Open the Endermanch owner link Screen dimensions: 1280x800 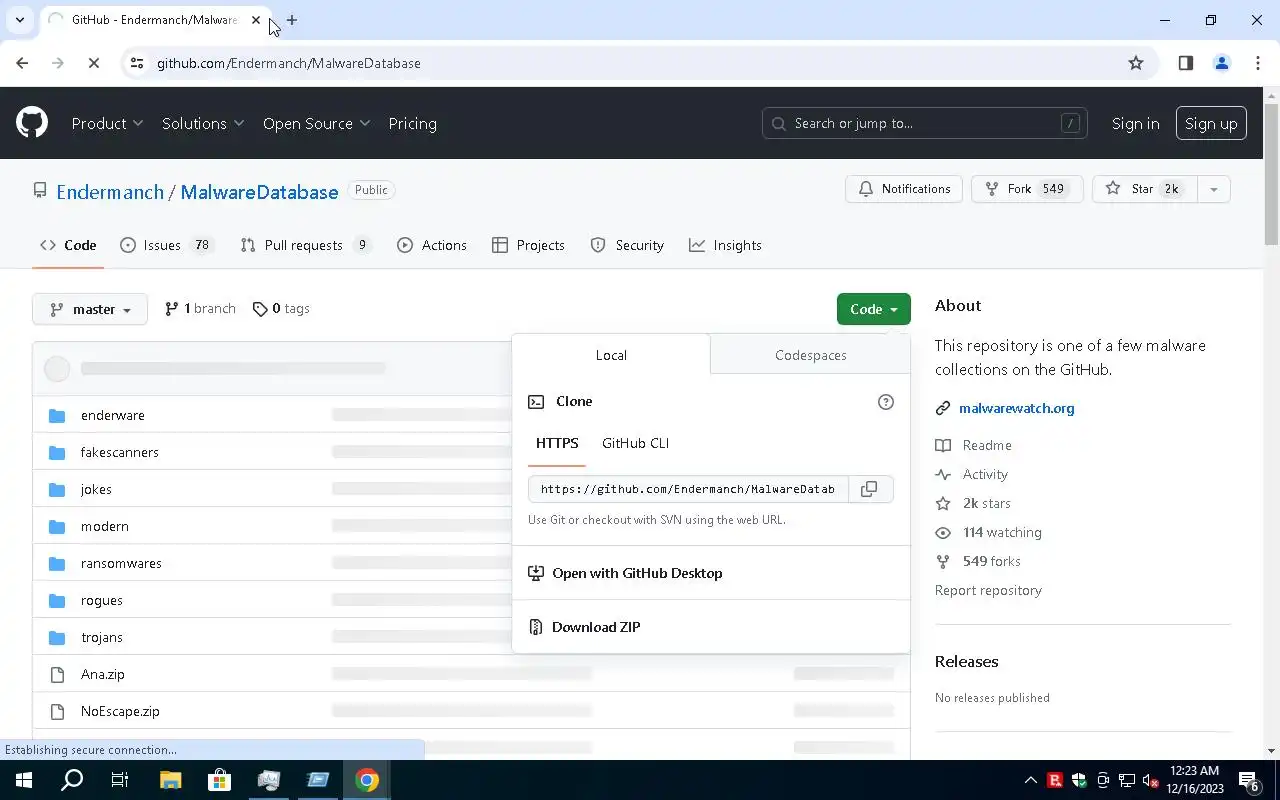click(110, 192)
